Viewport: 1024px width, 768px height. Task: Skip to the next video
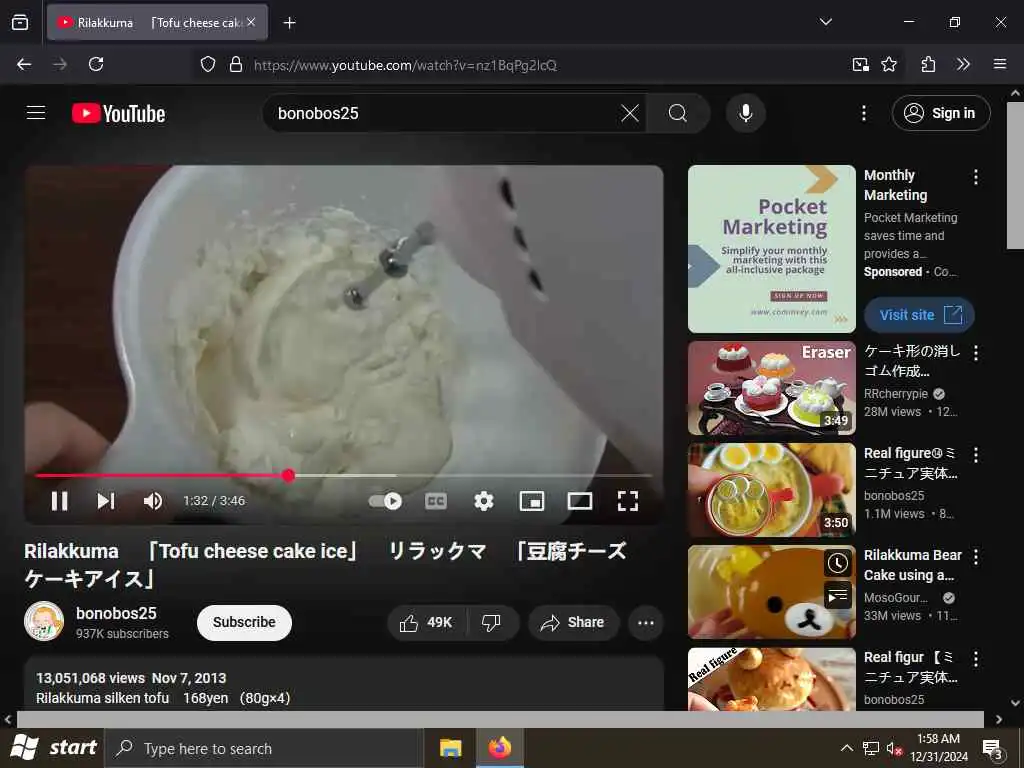[x=106, y=501]
